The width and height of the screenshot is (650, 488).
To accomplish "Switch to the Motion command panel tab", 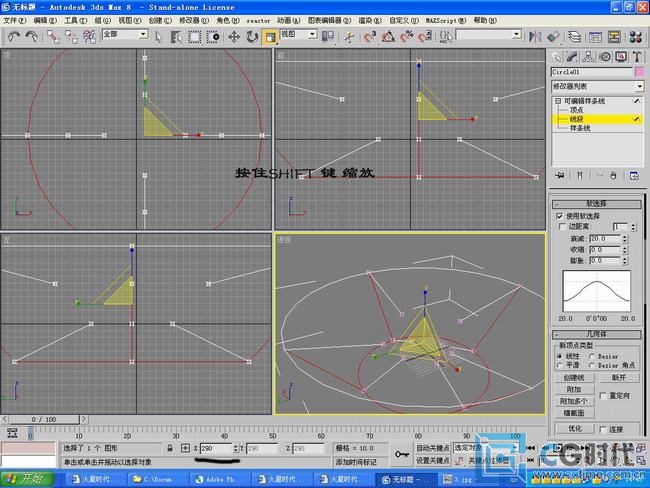I will pos(605,57).
